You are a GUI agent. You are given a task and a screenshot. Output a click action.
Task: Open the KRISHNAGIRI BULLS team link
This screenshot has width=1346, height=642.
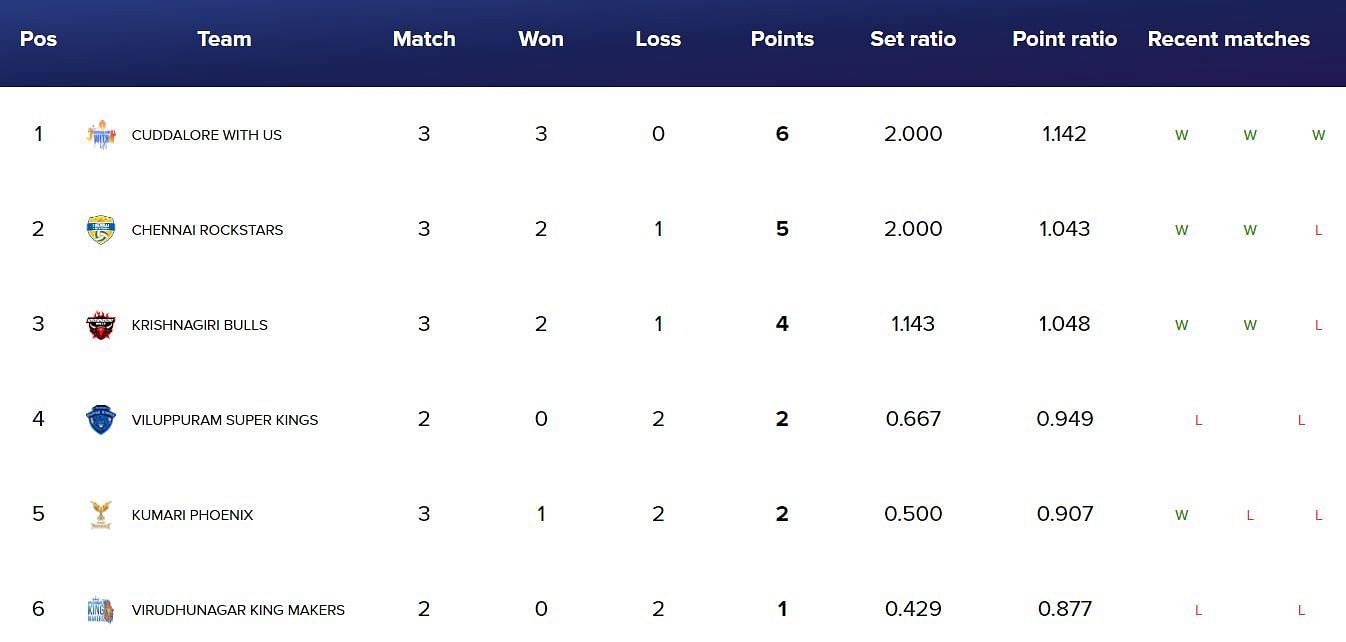[199, 325]
